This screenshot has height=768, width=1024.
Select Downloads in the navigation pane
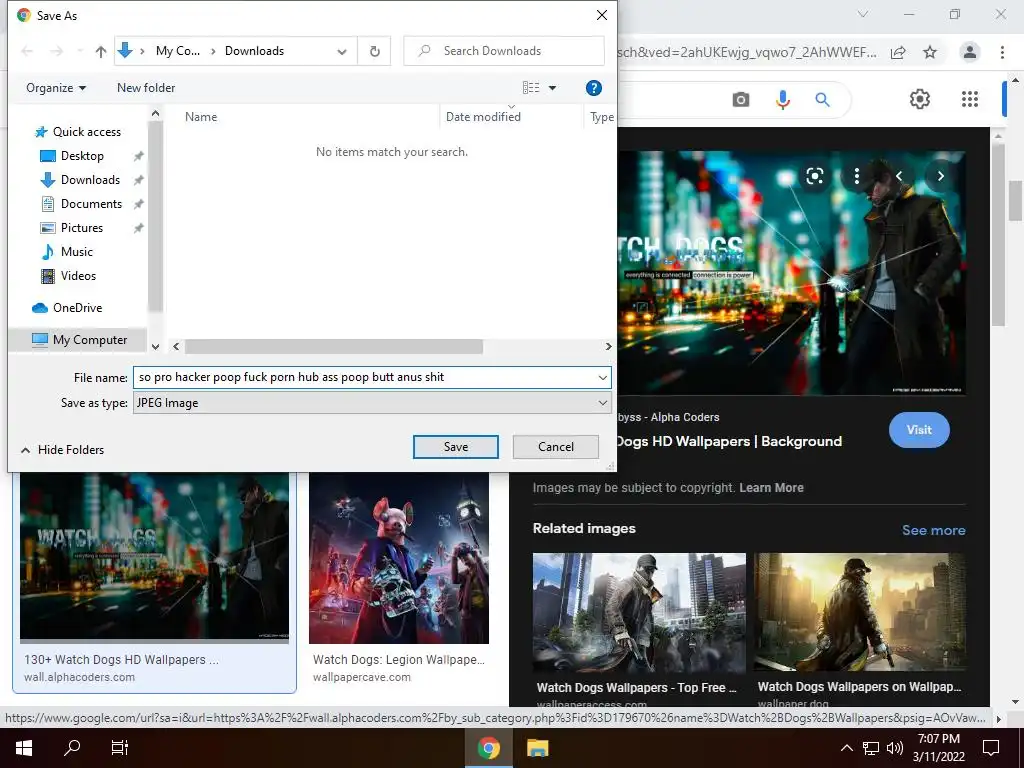(x=90, y=180)
